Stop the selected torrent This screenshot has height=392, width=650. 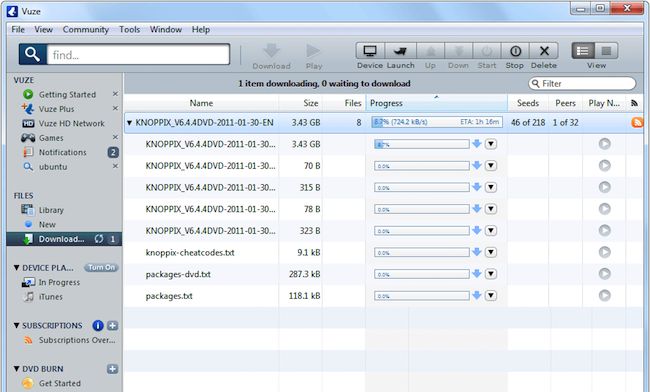pyautogui.click(x=515, y=51)
